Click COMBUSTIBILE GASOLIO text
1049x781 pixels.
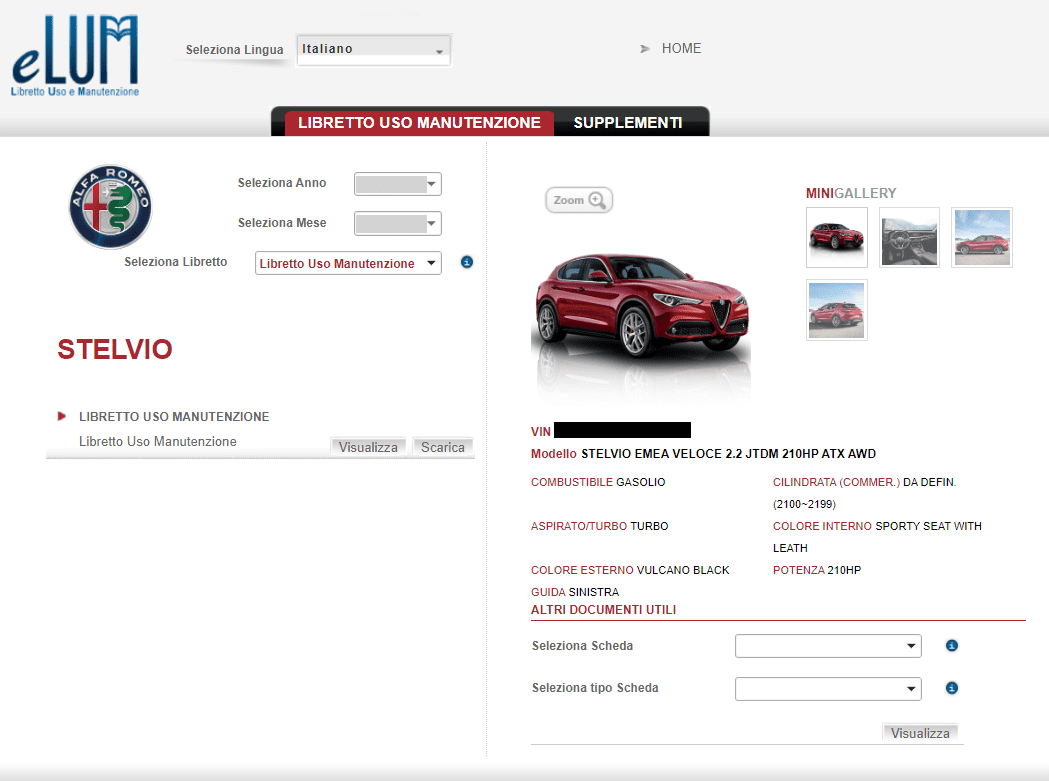pyautogui.click(x=598, y=482)
